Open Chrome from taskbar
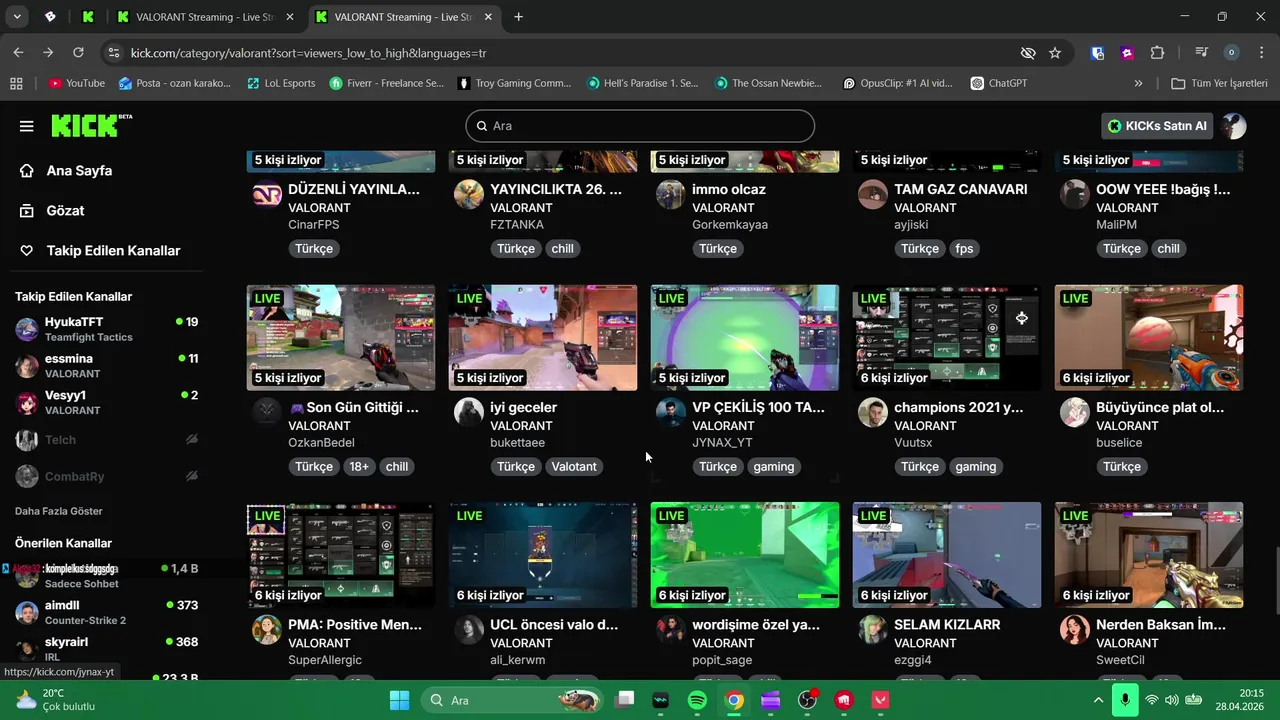1280x720 pixels. (x=734, y=700)
